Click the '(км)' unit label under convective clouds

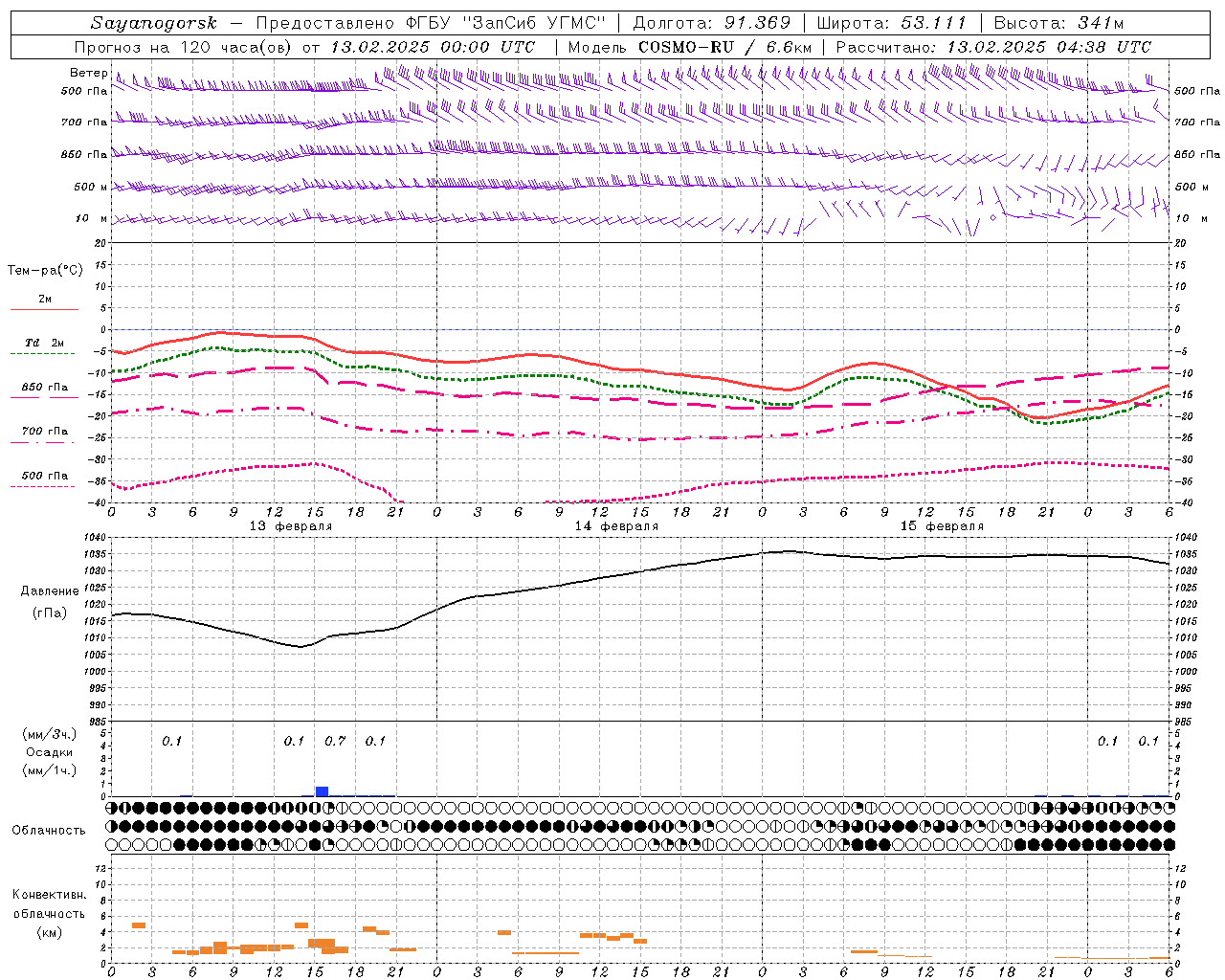coord(50,932)
